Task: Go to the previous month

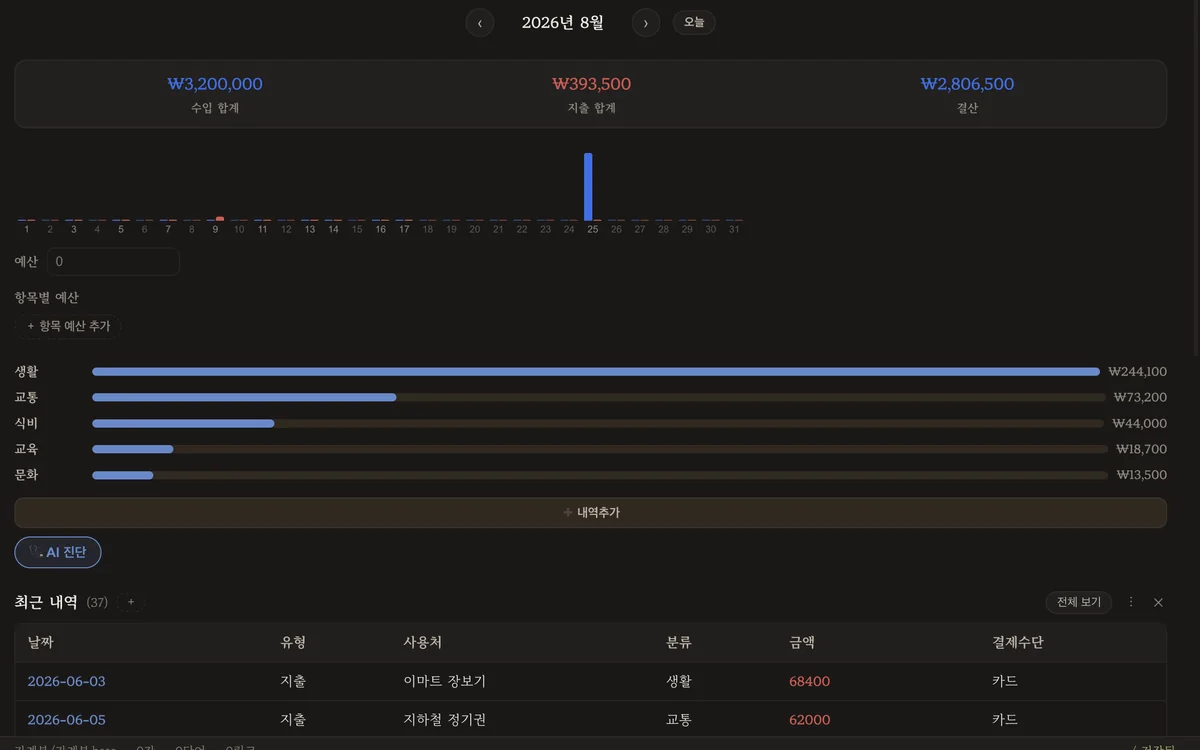Action: [x=480, y=23]
